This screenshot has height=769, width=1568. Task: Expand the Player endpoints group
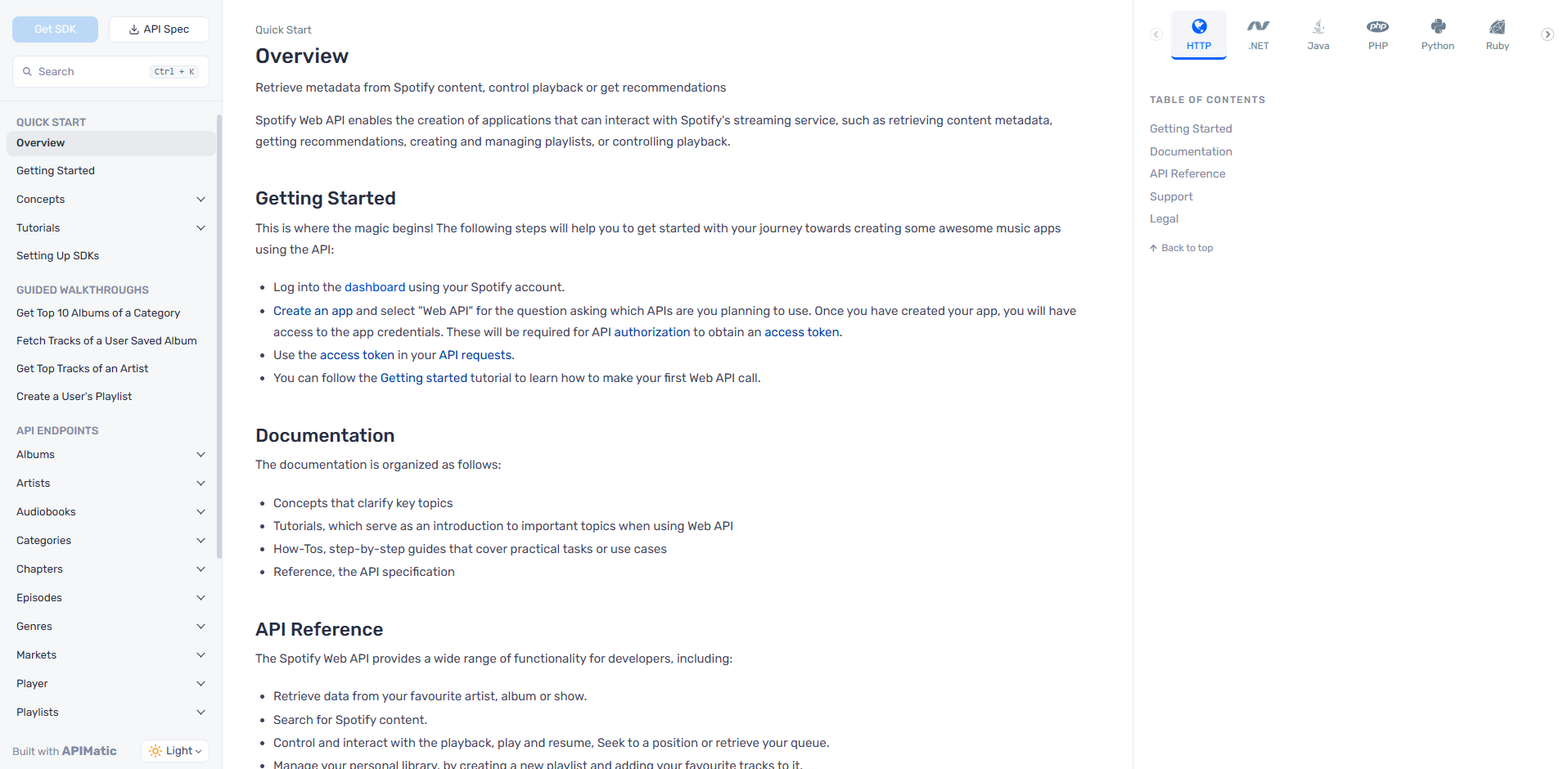click(111, 684)
